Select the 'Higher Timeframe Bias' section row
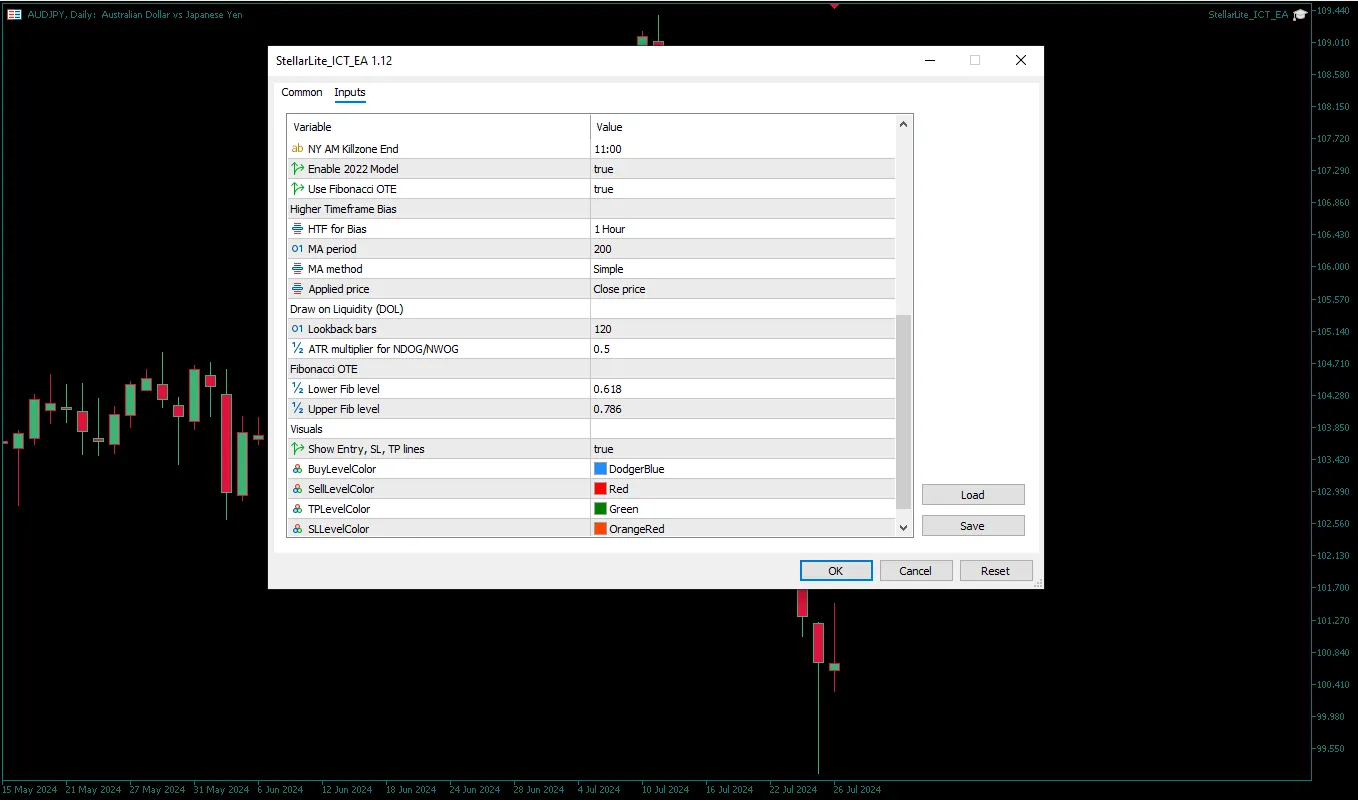 592,209
